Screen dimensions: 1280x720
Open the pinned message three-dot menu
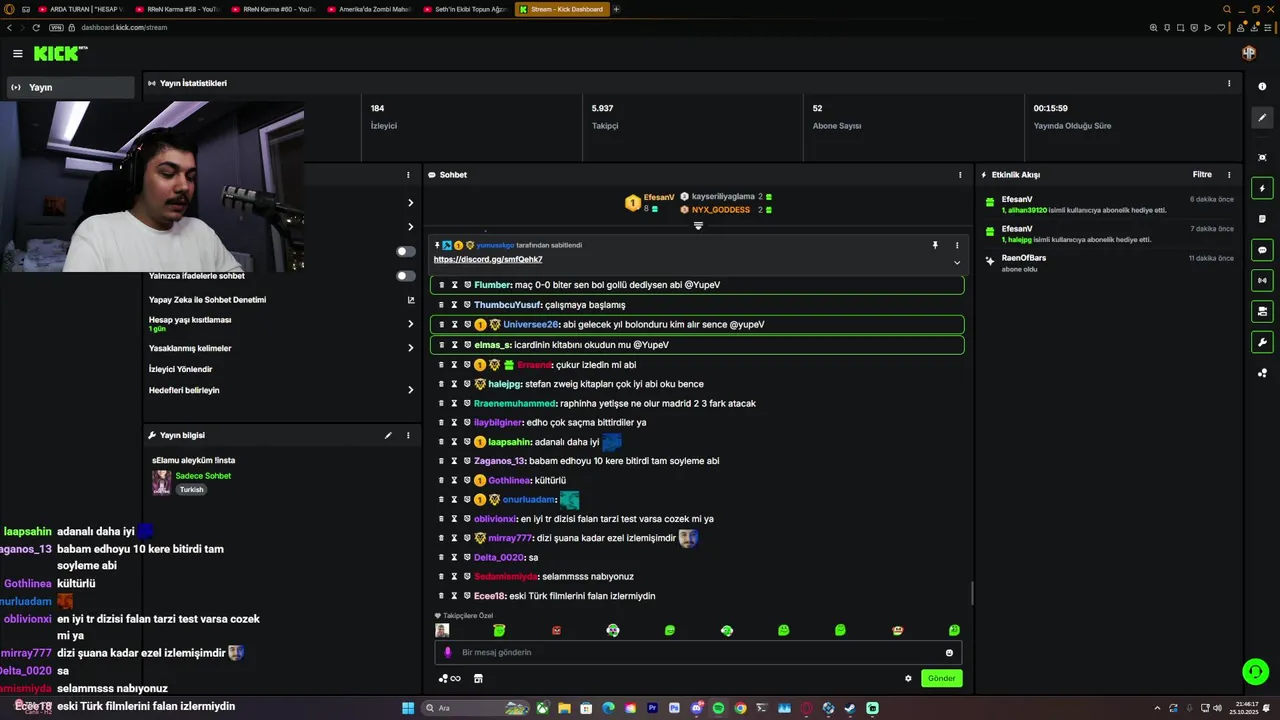coord(957,245)
